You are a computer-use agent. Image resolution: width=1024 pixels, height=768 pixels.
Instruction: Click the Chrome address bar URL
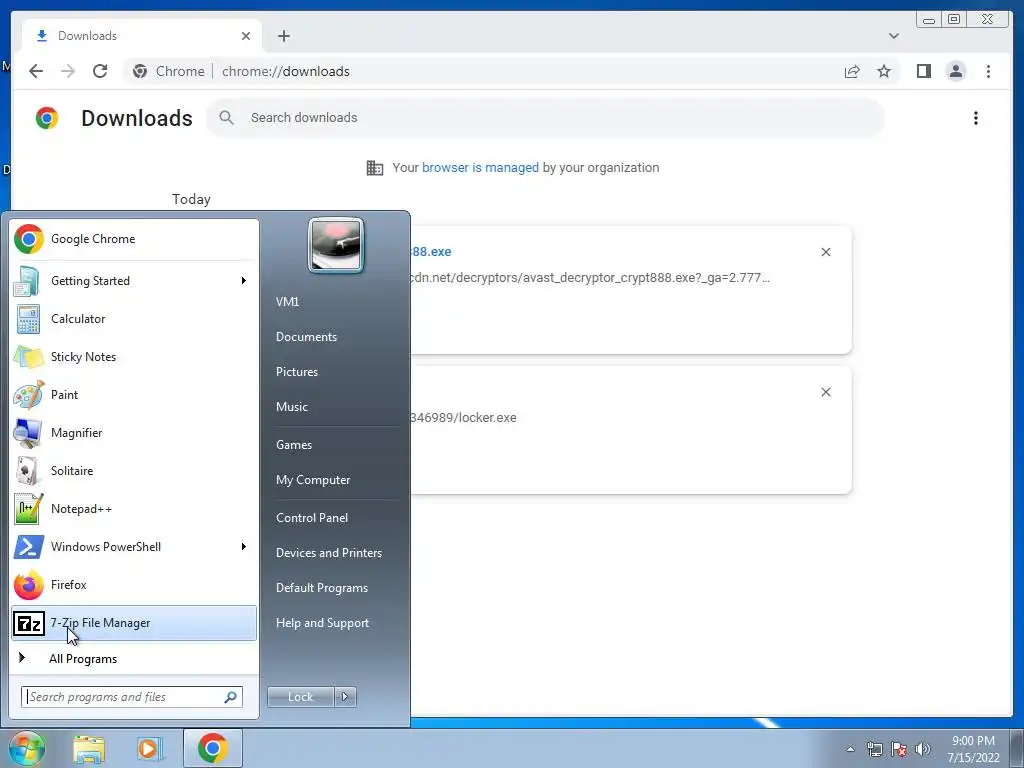tap(285, 71)
